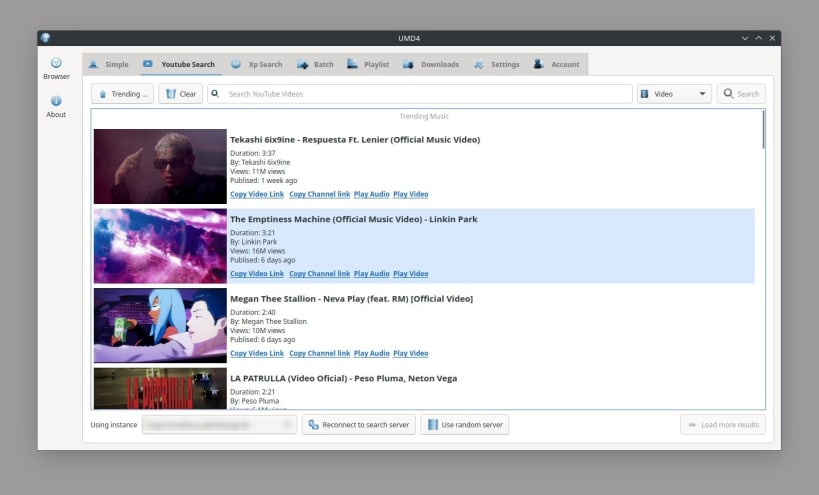The height and width of the screenshot is (495, 819).
Task: Click the UMD4 app icon in titlebar
Action: point(45,38)
